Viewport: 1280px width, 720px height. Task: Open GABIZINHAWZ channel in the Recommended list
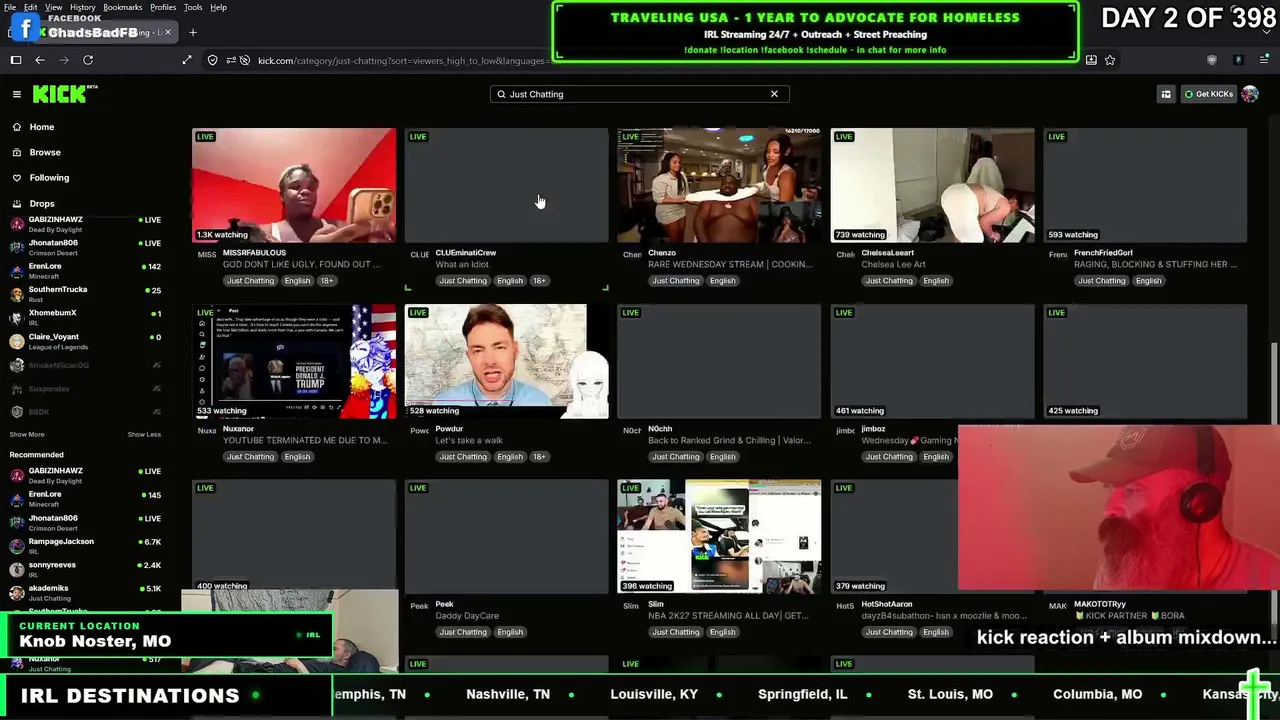click(85, 475)
